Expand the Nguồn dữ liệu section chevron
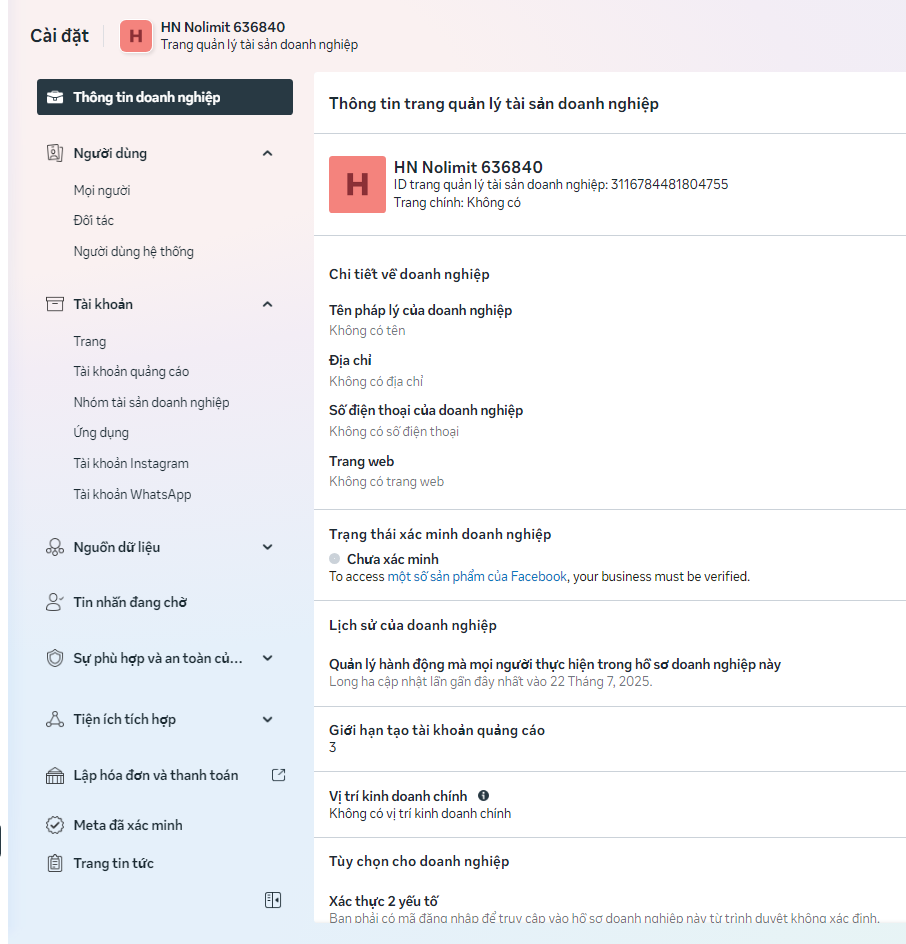This screenshot has height=944, width=906. coord(267,547)
